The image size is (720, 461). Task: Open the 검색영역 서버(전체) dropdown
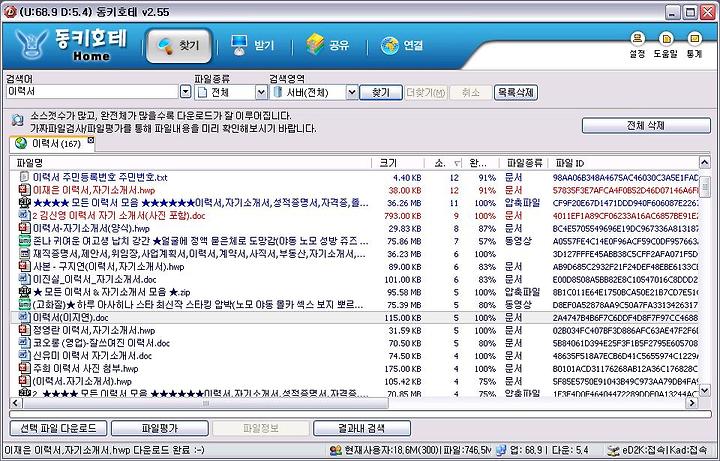click(314, 92)
